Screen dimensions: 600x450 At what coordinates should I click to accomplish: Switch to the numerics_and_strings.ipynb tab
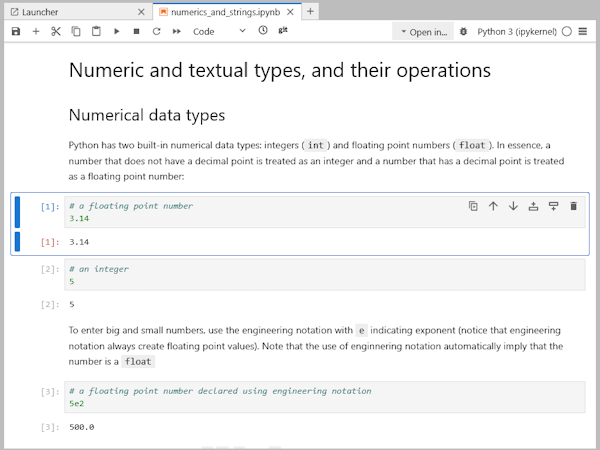[x=226, y=12]
